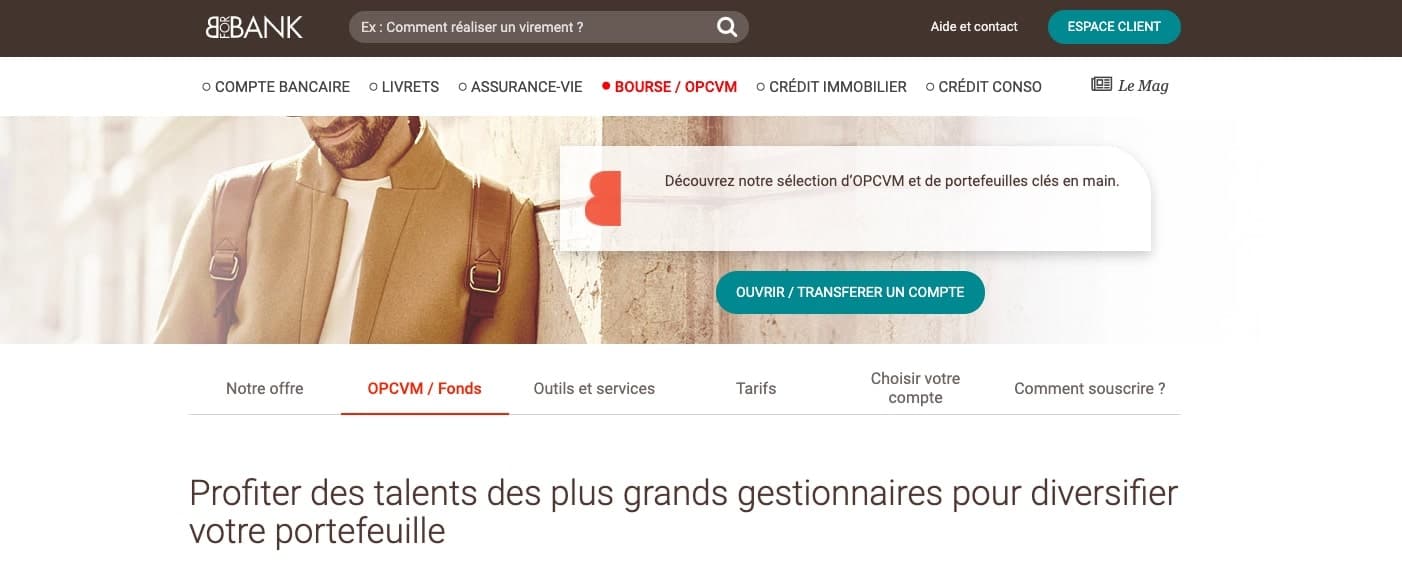Select the Compte Bancaire radio bullet
Viewport: 1402px width, 581px height.
point(206,87)
